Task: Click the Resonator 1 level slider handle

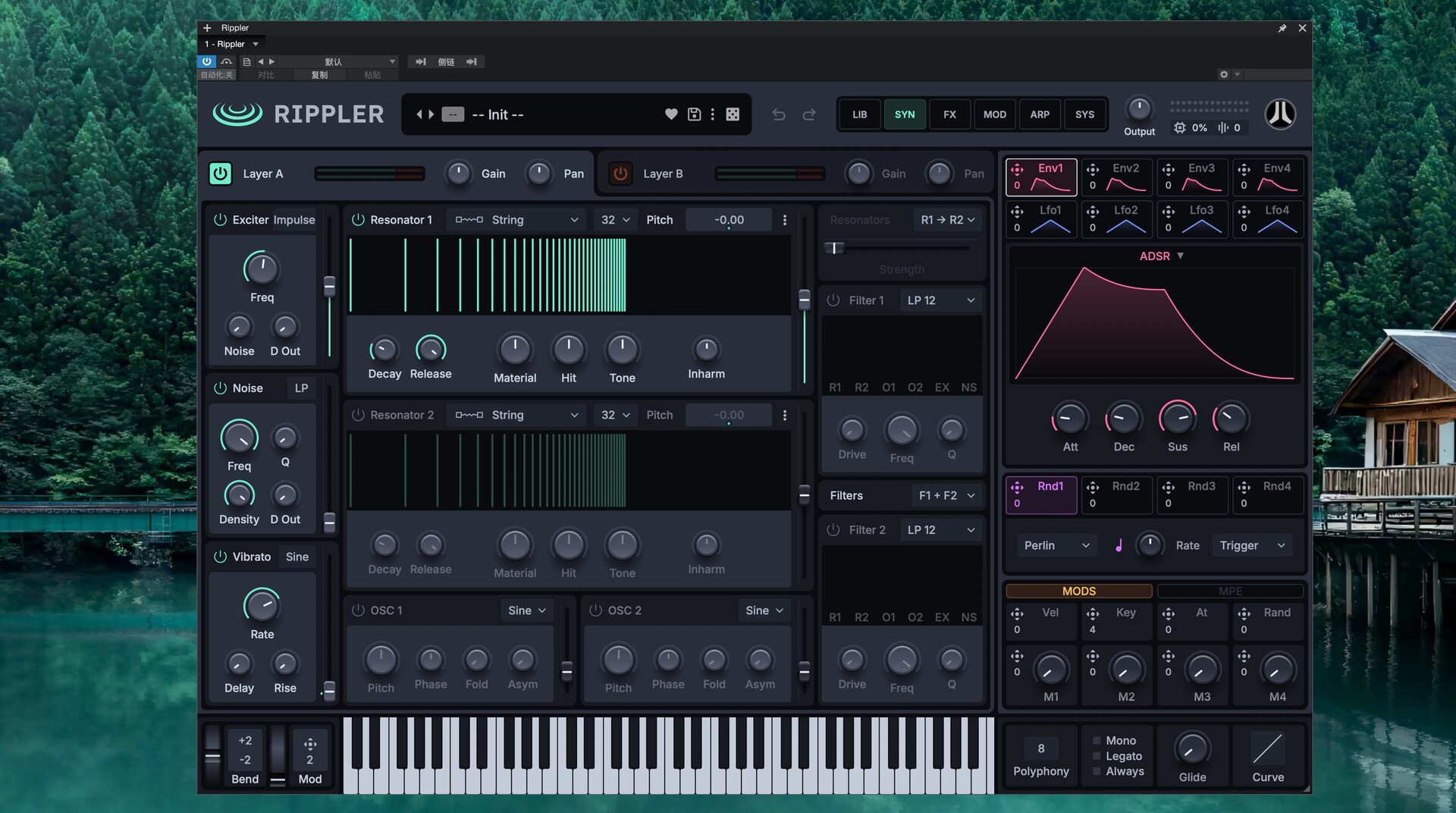Action: tap(805, 300)
